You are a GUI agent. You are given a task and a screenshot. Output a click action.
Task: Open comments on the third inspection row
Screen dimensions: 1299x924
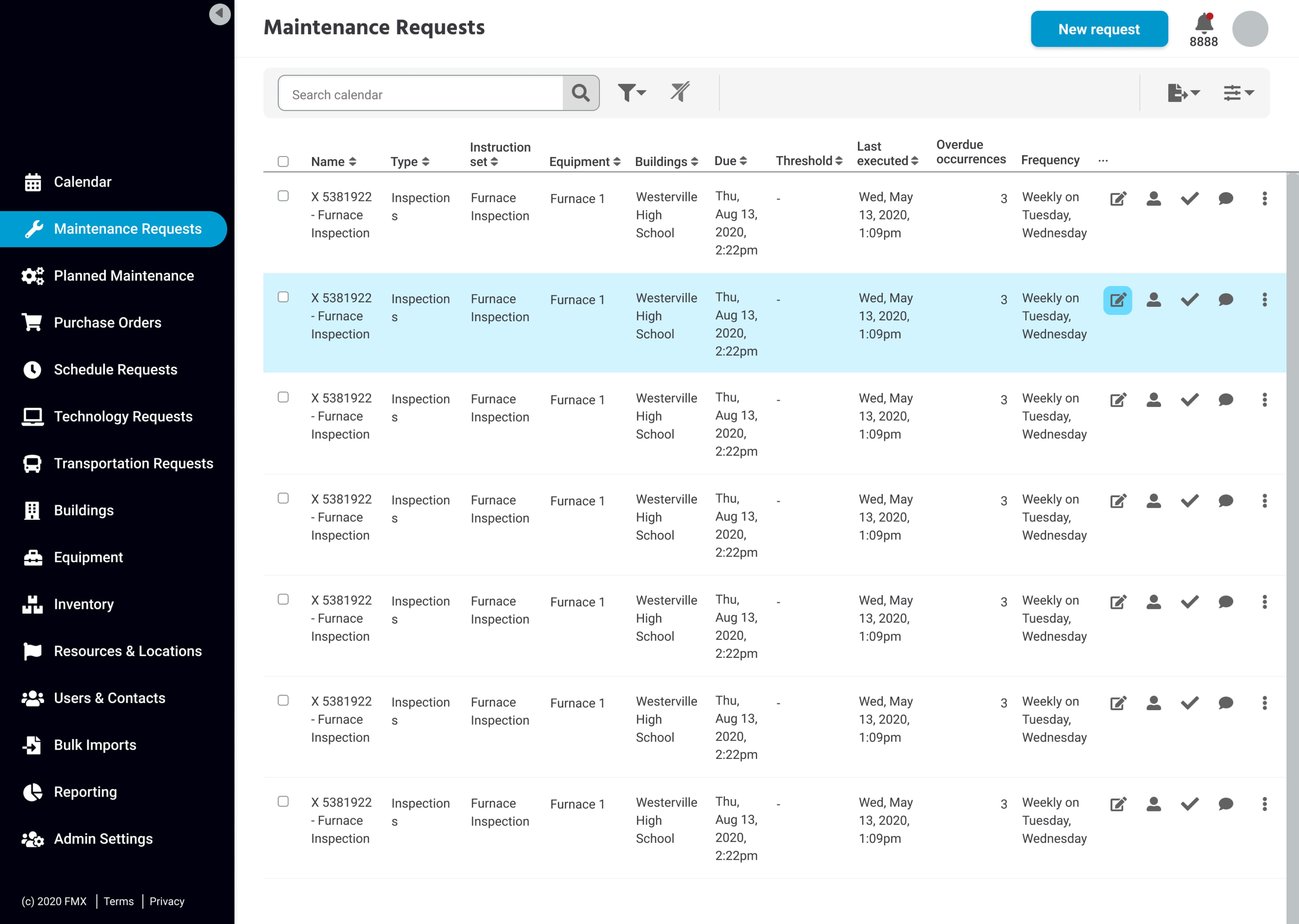1226,400
